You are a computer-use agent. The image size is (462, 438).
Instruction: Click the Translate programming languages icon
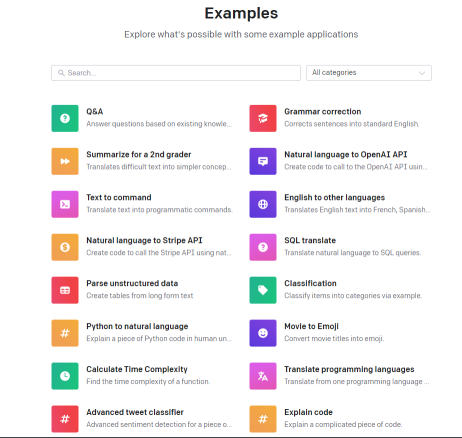(x=263, y=376)
